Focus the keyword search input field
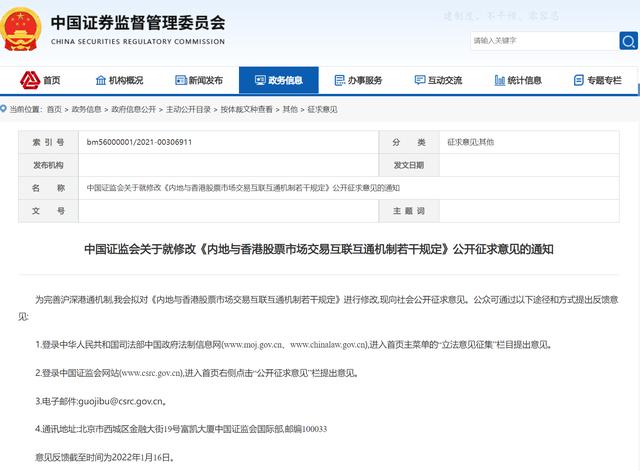This screenshot has width=640, height=471. click(x=545, y=41)
